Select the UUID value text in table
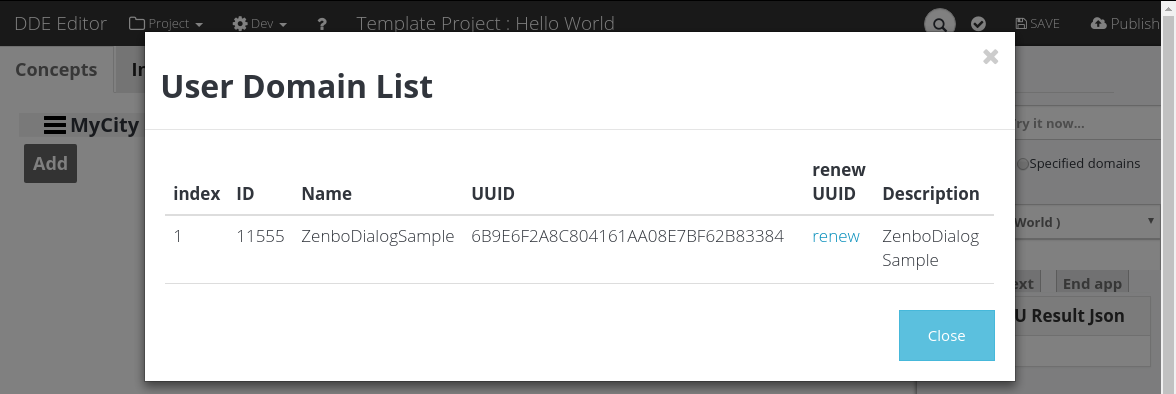Image resolution: width=1176 pixels, height=394 pixels. [x=628, y=236]
